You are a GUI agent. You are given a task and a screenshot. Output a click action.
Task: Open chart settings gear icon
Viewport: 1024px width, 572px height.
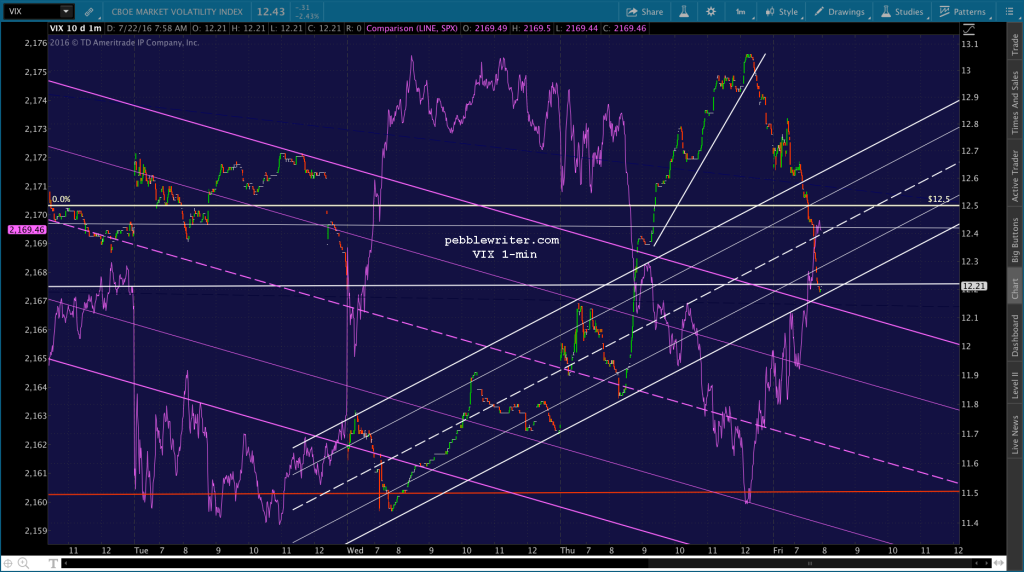(x=711, y=11)
